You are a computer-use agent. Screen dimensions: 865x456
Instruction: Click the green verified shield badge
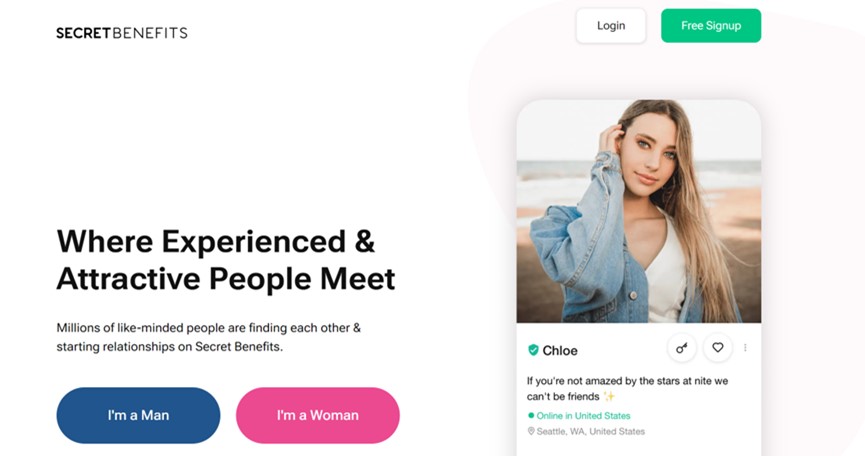tap(533, 350)
